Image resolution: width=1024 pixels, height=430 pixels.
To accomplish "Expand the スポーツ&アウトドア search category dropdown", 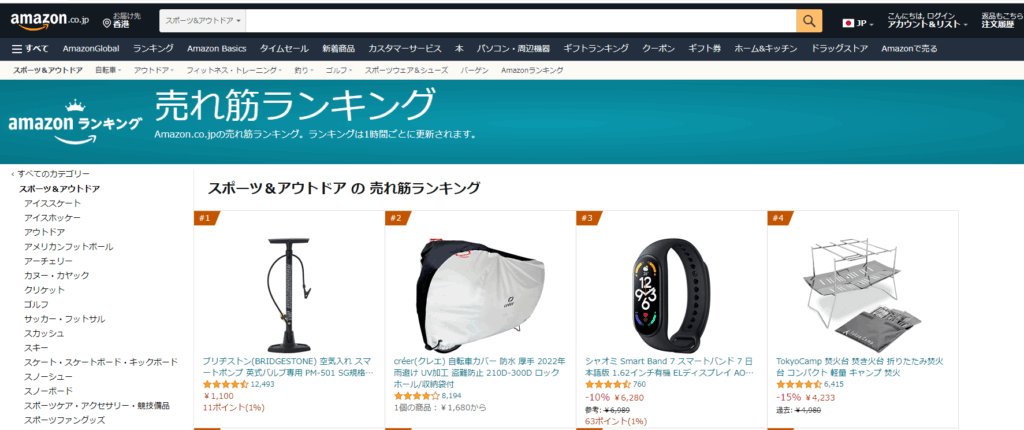I will point(203,21).
